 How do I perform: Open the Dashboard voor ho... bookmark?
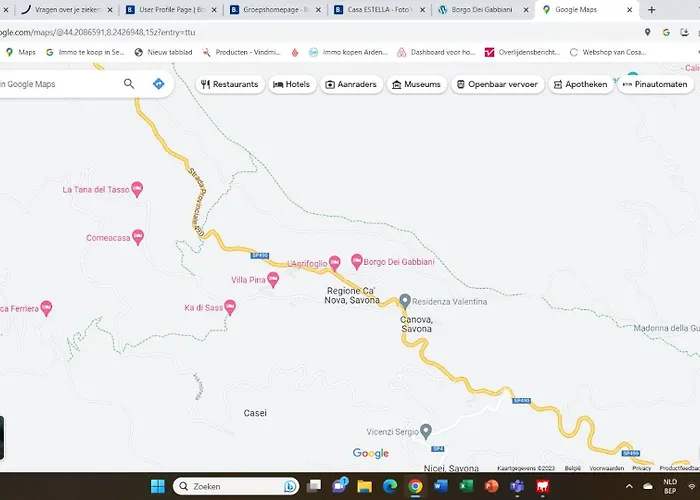(436, 52)
